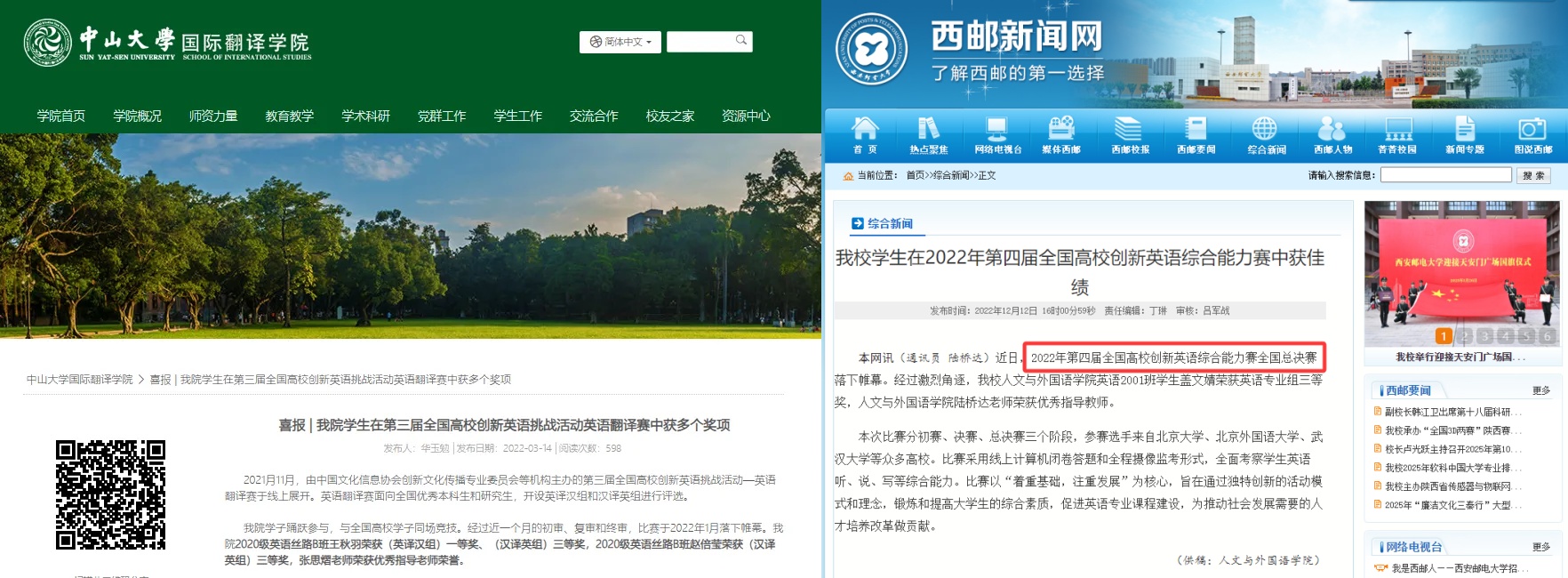Click breadcrumb 首页 link on 西邮新闻网
Screen dimensions: 1568x578
(915, 175)
